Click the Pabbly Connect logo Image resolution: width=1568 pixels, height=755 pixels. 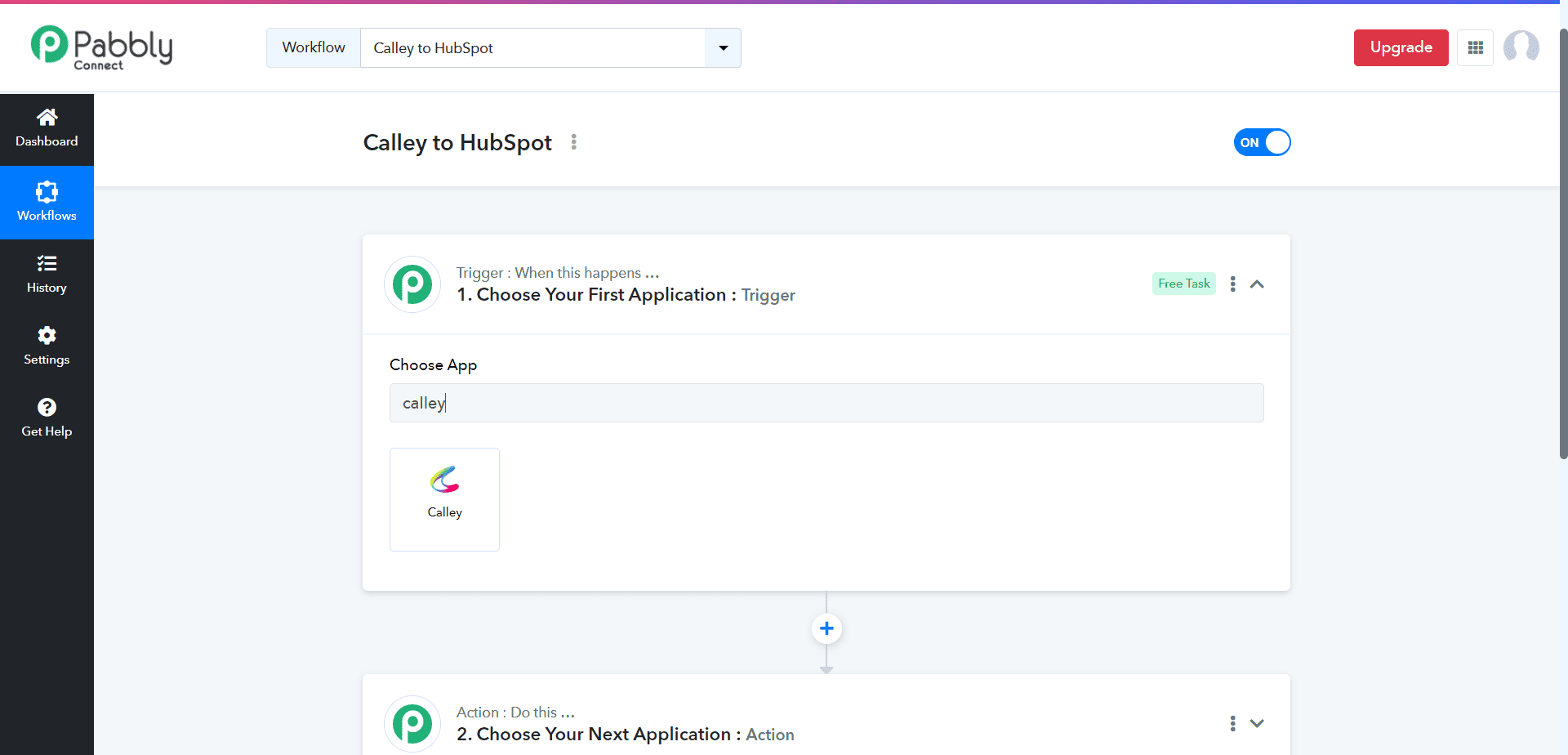(x=101, y=47)
